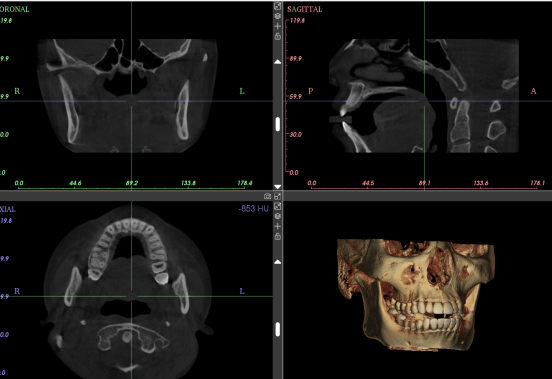552x379 pixels.
Task: Open the layout switch icon beside the camera
Action: 278,196
